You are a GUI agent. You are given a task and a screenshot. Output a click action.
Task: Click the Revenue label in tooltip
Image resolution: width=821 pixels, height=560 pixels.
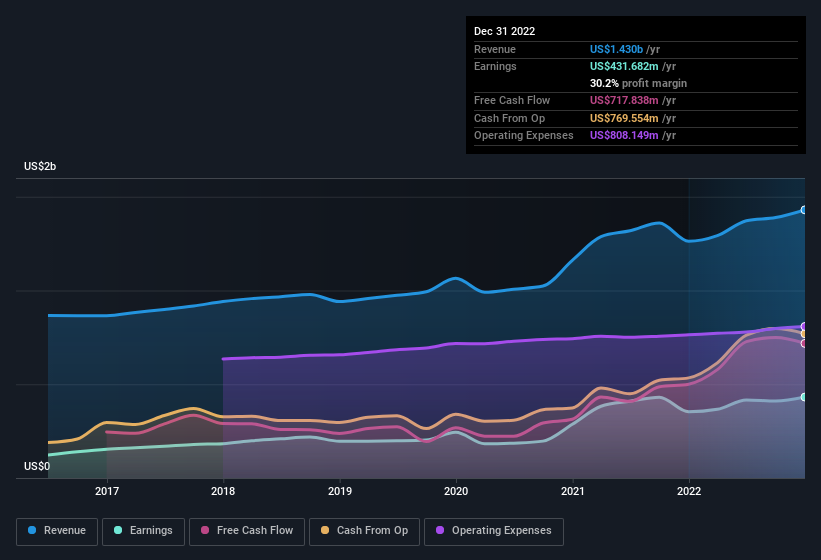coord(495,49)
